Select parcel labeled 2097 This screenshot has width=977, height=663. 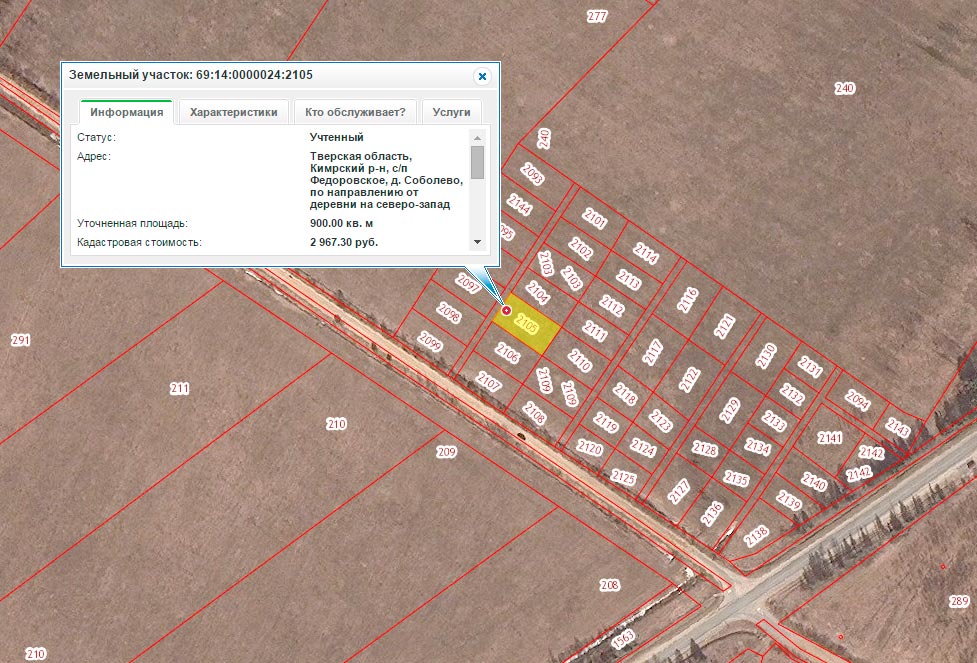click(x=467, y=284)
